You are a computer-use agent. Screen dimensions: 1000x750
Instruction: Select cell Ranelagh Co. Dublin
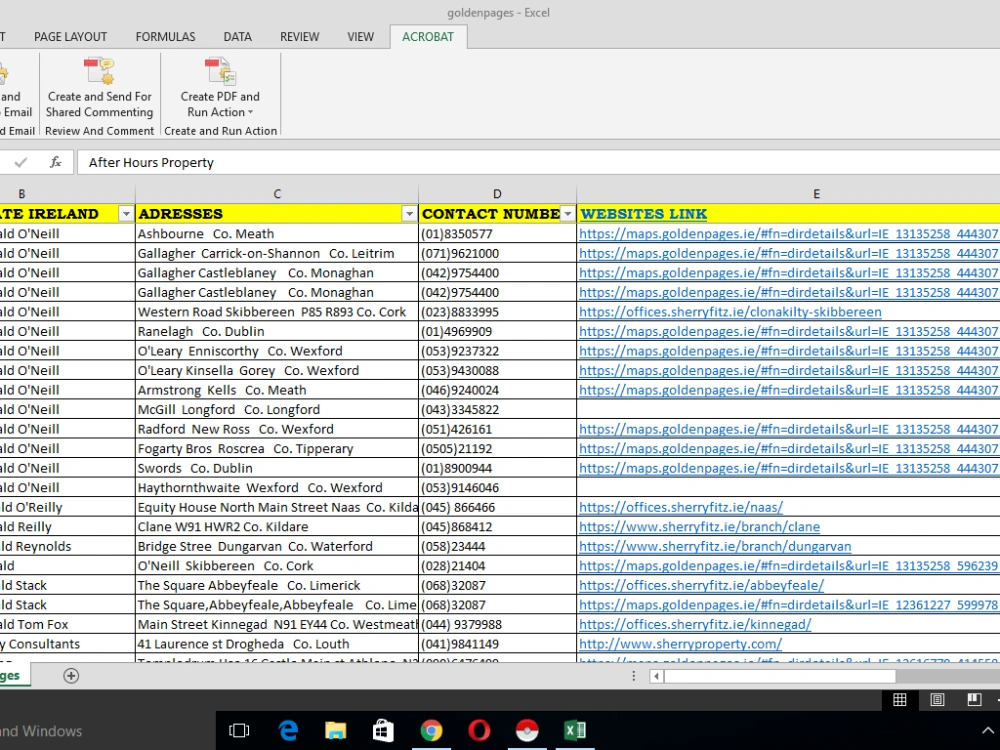277,332
